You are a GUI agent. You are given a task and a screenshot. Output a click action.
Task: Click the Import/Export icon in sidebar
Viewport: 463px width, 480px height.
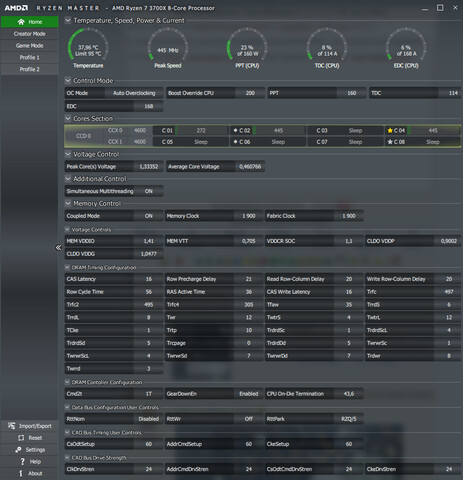tap(12, 426)
